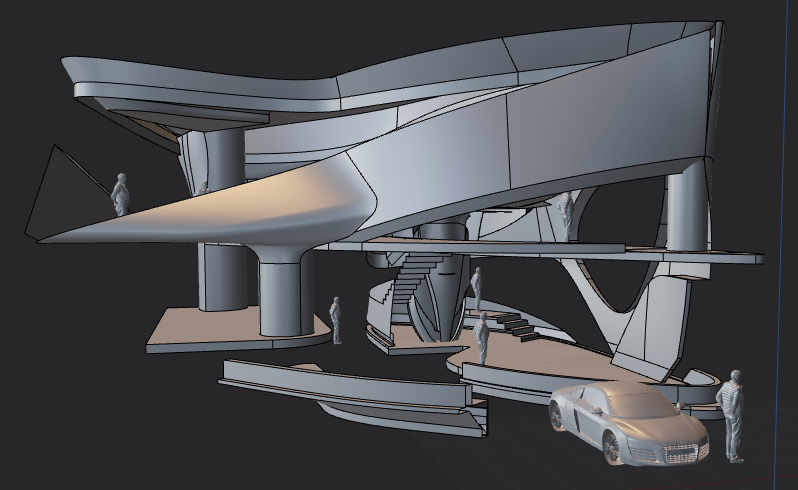The height and width of the screenshot is (490, 798).
Task: Click the human figure standing beside the car
Action: click(734, 415)
